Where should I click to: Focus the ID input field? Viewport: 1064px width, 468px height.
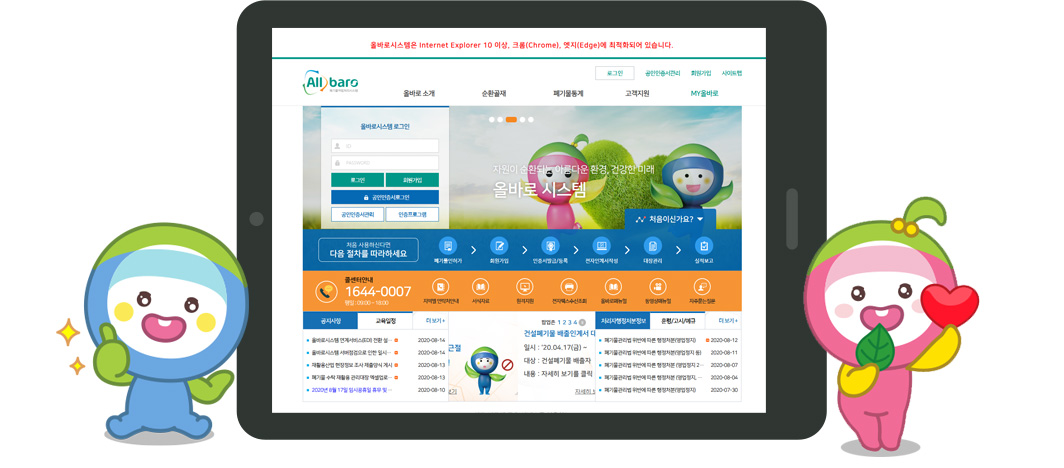385,146
